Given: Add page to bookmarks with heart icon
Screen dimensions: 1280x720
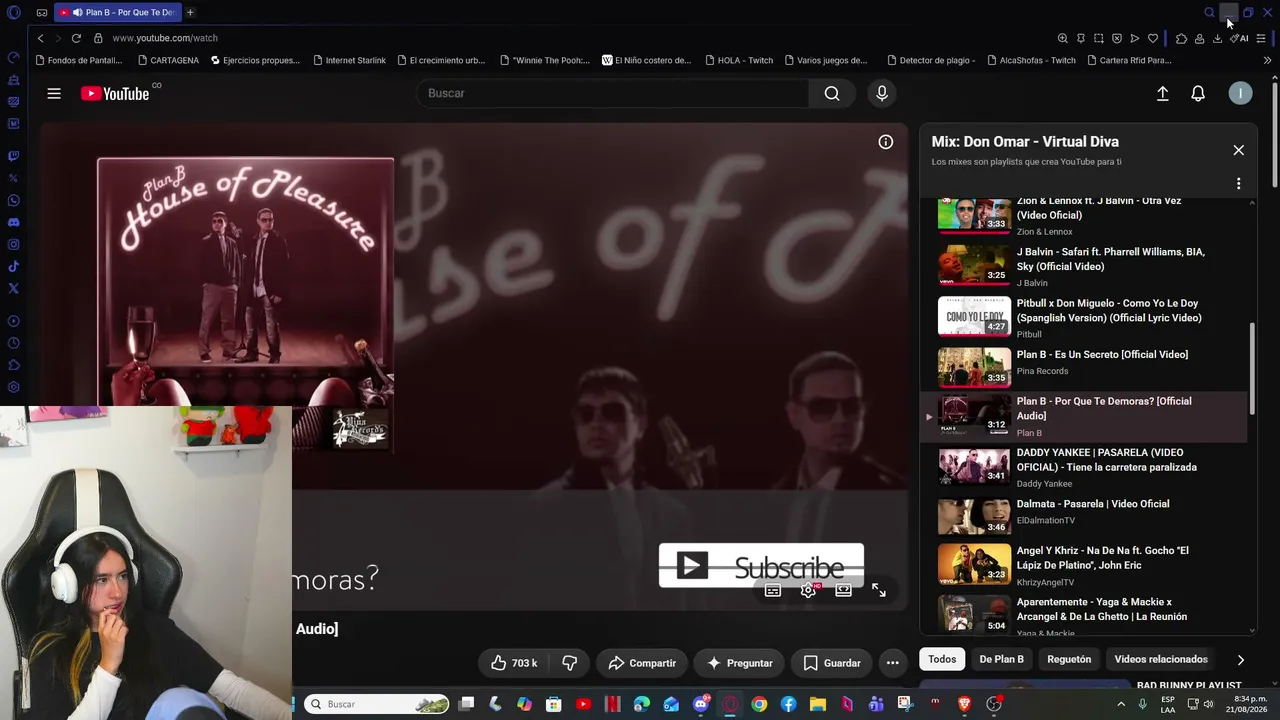Looking at the screenshot, I should 1153,38.
